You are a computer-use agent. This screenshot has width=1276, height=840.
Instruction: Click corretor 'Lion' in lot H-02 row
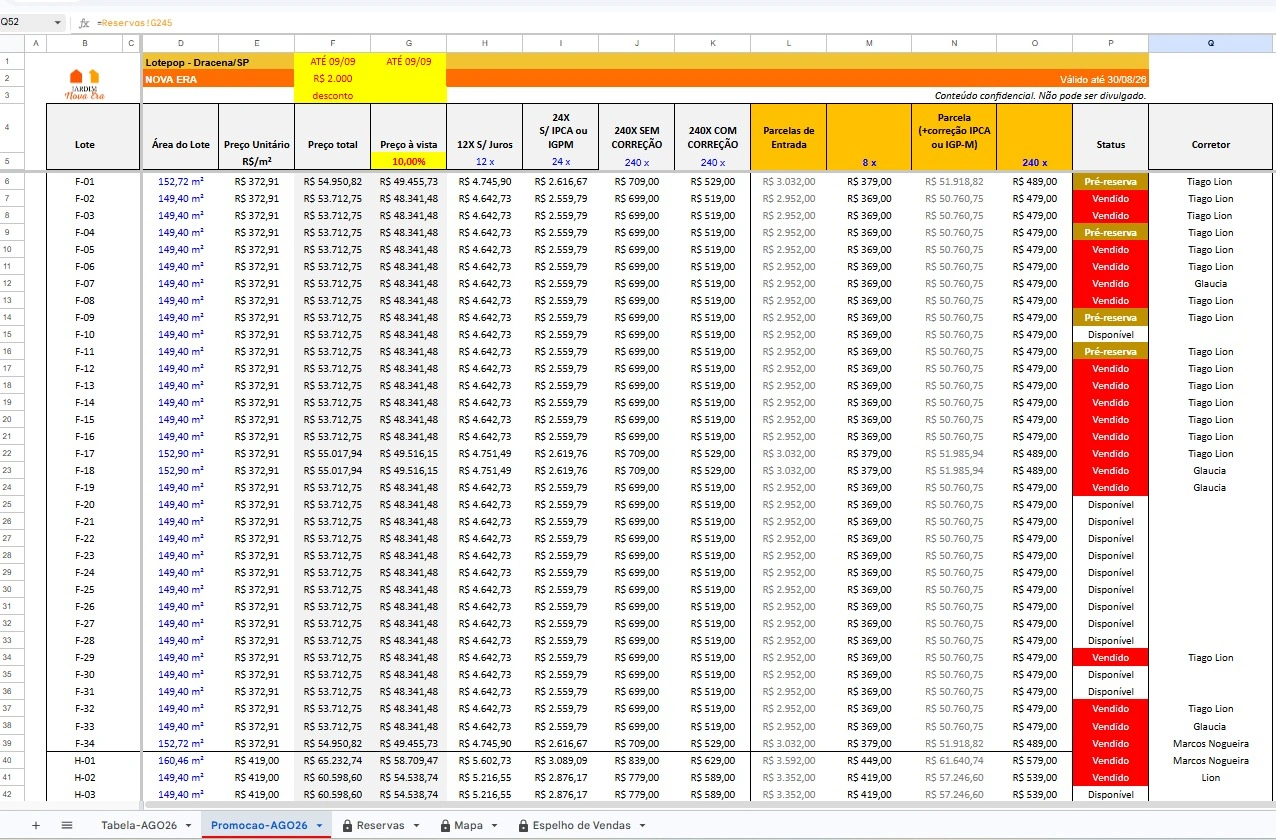pyautogui.click(x=1211, y=777)
